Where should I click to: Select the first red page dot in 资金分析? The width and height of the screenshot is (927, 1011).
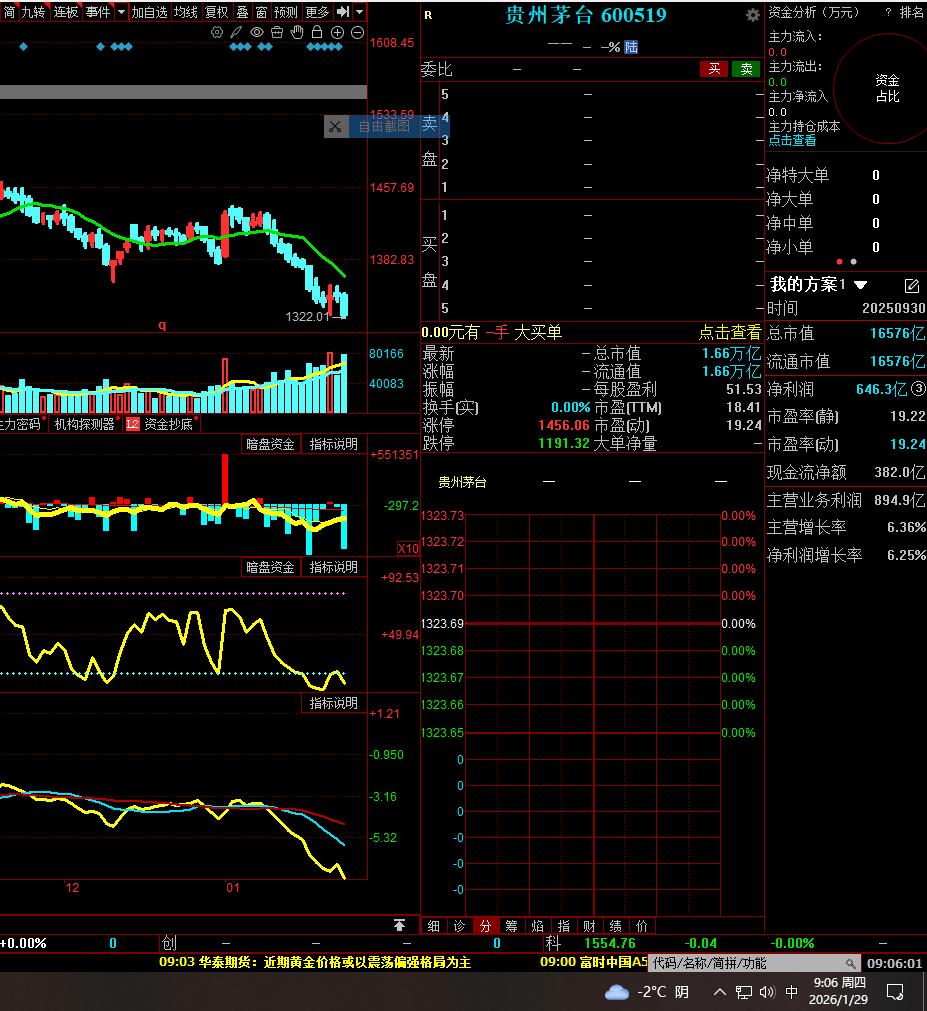point(839,262)
